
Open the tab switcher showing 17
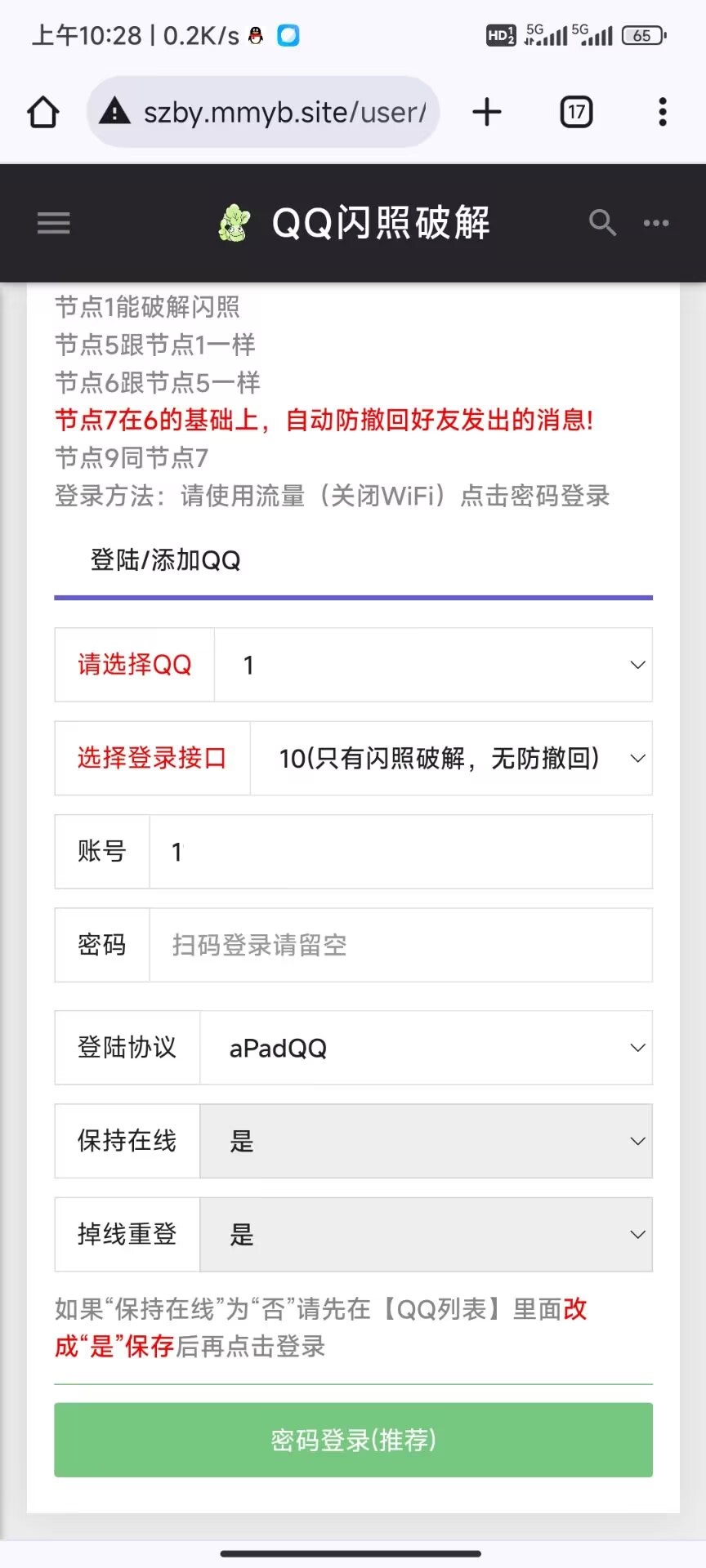click(576, 112)
